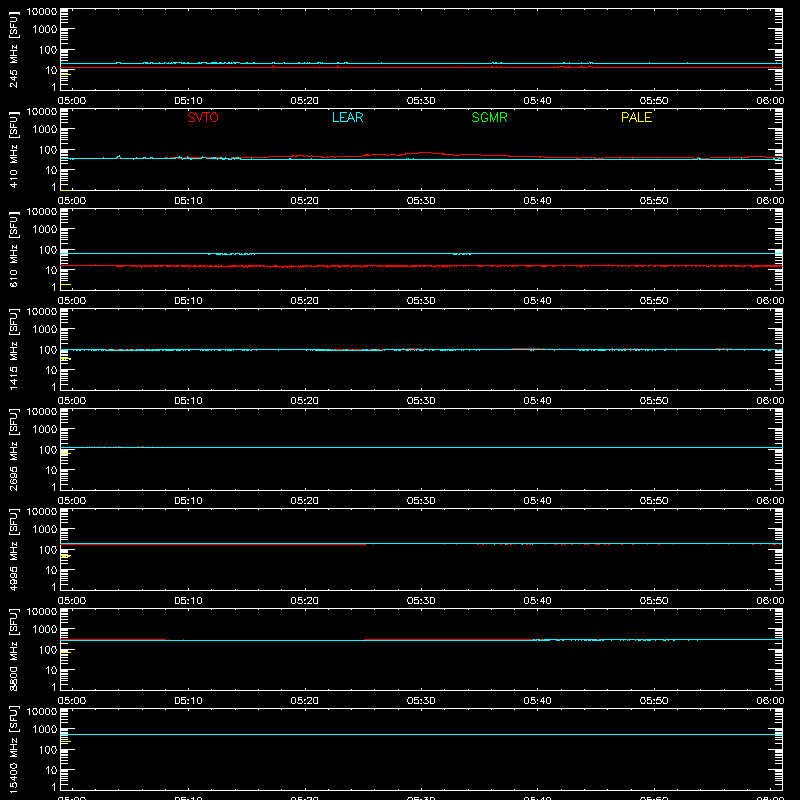Click 05:20 time label under 4995 MHz panel
800x800 pixels.
click(305, 601)
